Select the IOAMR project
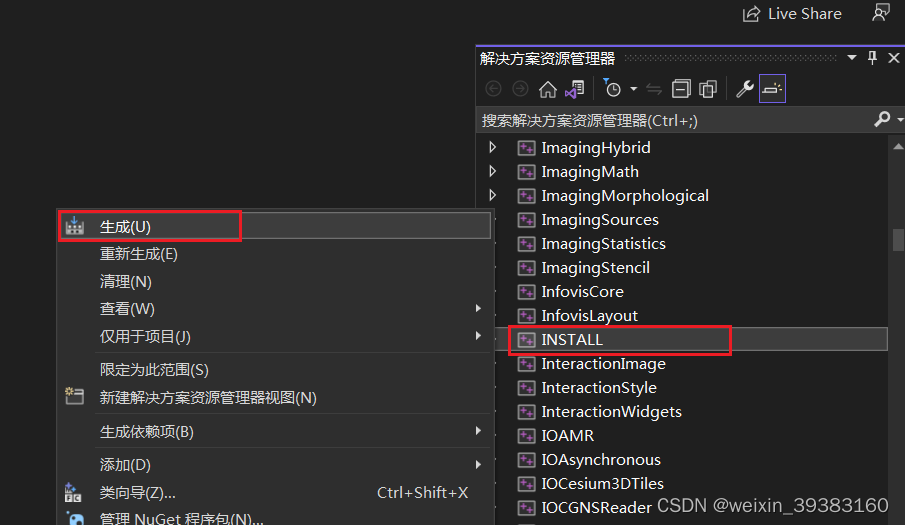Screen dimensions: 905x525 [567, 436]
